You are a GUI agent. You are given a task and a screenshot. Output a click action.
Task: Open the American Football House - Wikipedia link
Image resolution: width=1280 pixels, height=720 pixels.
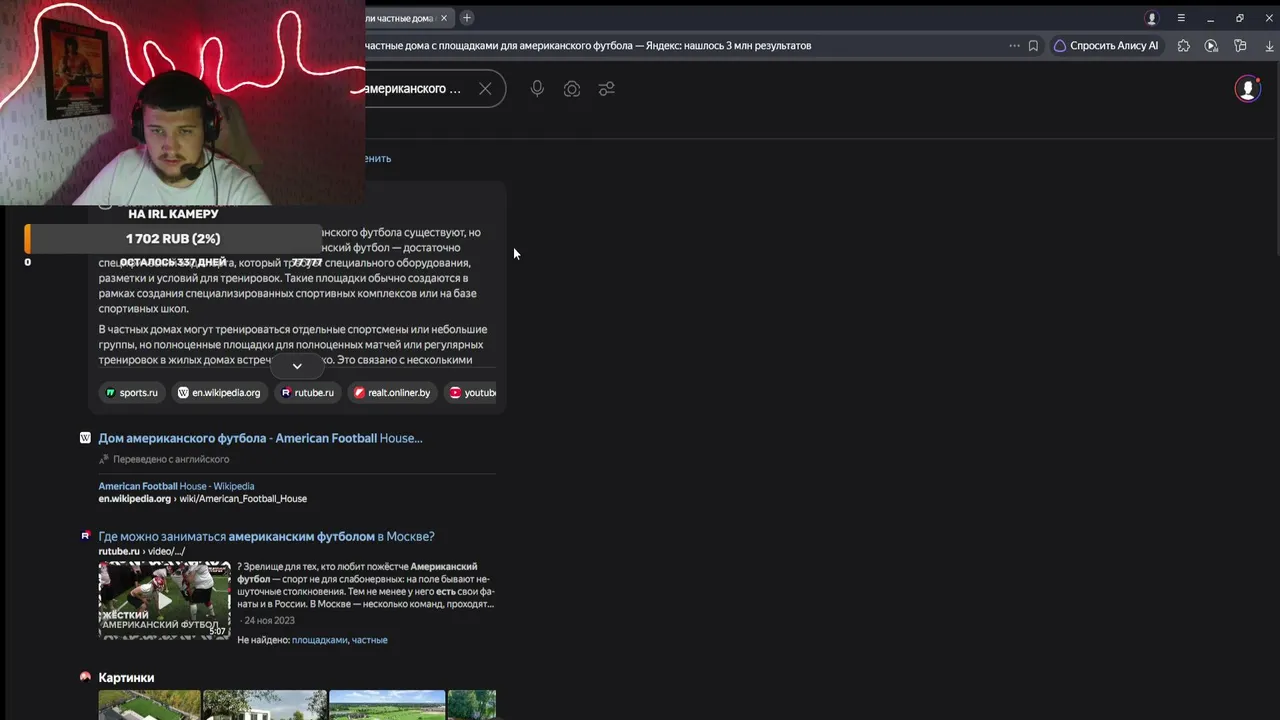point(176,486)
